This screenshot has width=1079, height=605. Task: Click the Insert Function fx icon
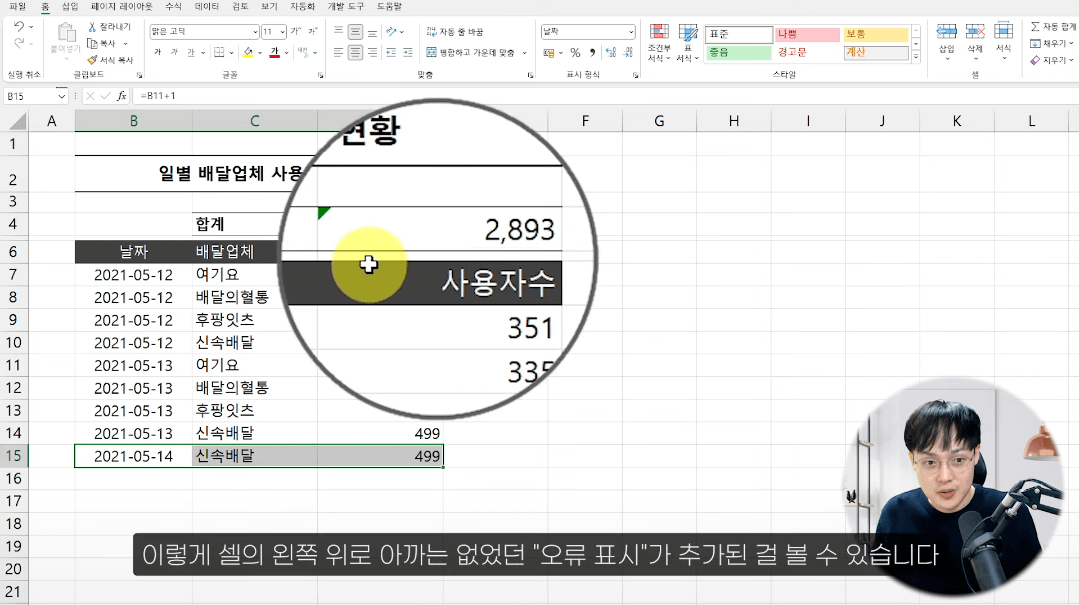click(122, 96)
